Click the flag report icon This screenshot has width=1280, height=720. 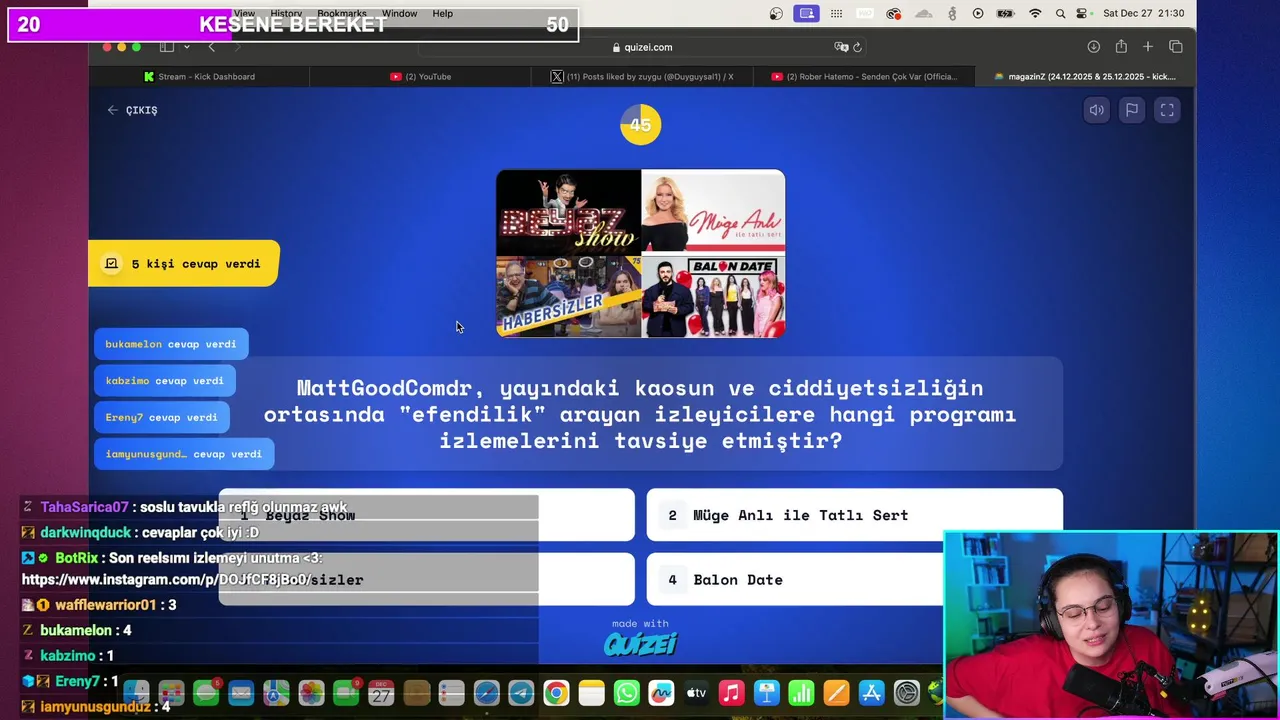click(x=1132, y=110)
